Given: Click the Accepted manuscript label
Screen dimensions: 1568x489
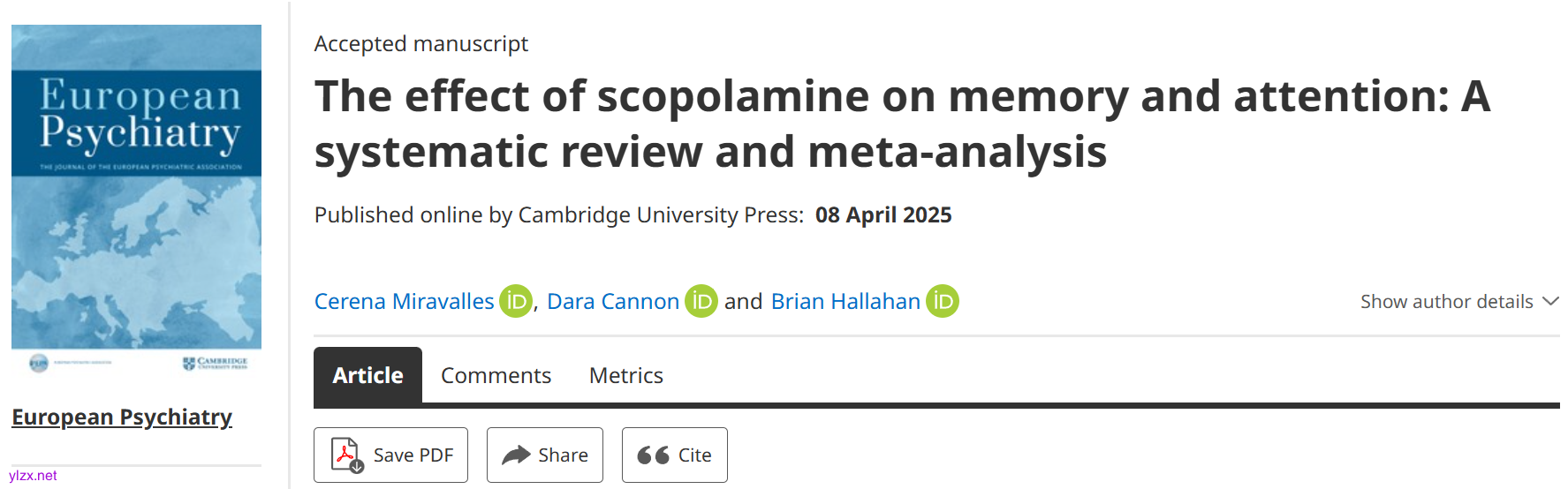Looking at the screenshot, I should [x=420, y=44].
